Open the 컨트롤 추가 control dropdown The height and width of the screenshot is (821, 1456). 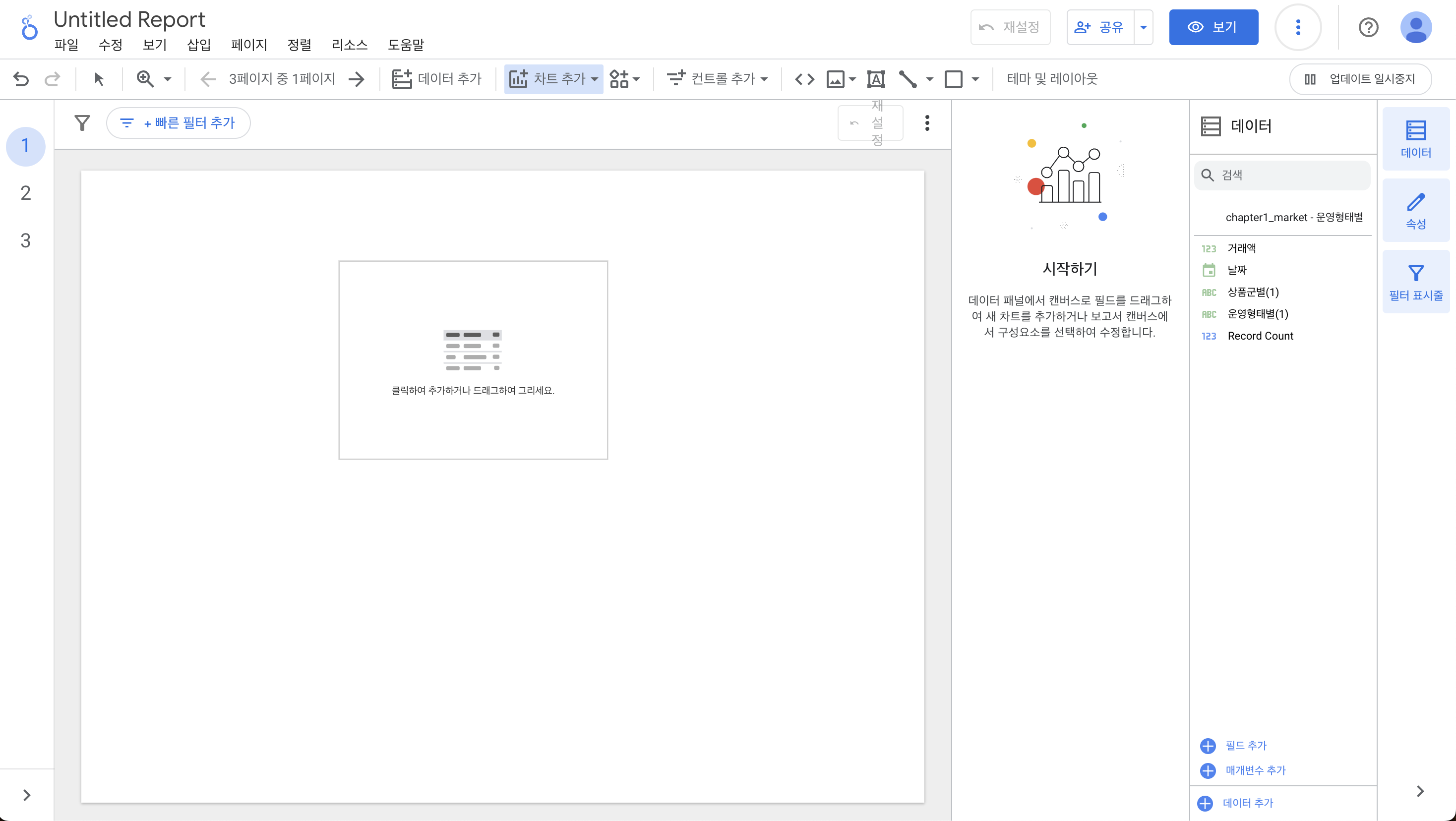(717, 79)
